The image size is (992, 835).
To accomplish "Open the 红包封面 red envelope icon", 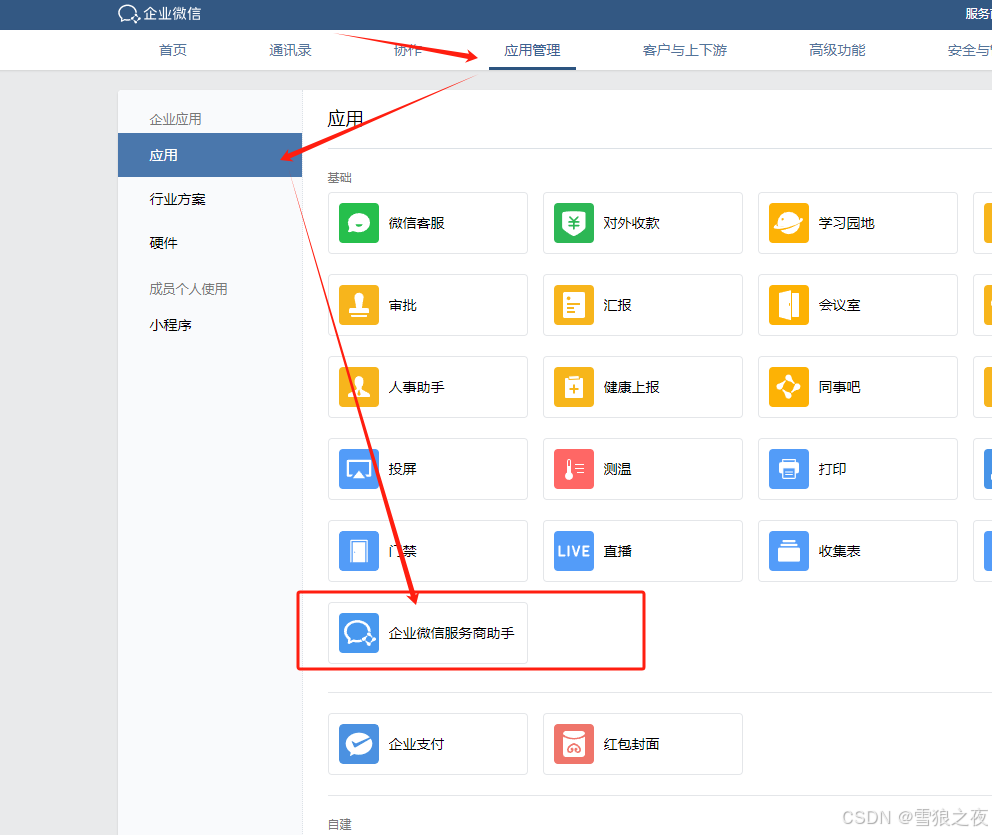I will (574, 744).
